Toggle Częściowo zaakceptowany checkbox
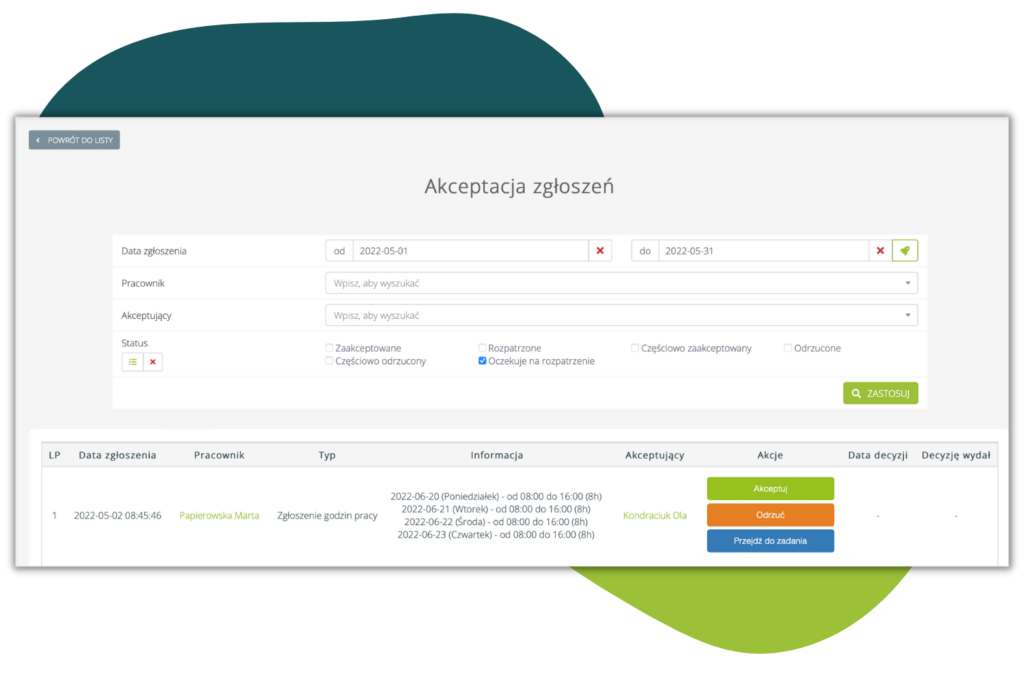Image resolution: width=1024 pixels, height=683 pixels. click(635, 348)
